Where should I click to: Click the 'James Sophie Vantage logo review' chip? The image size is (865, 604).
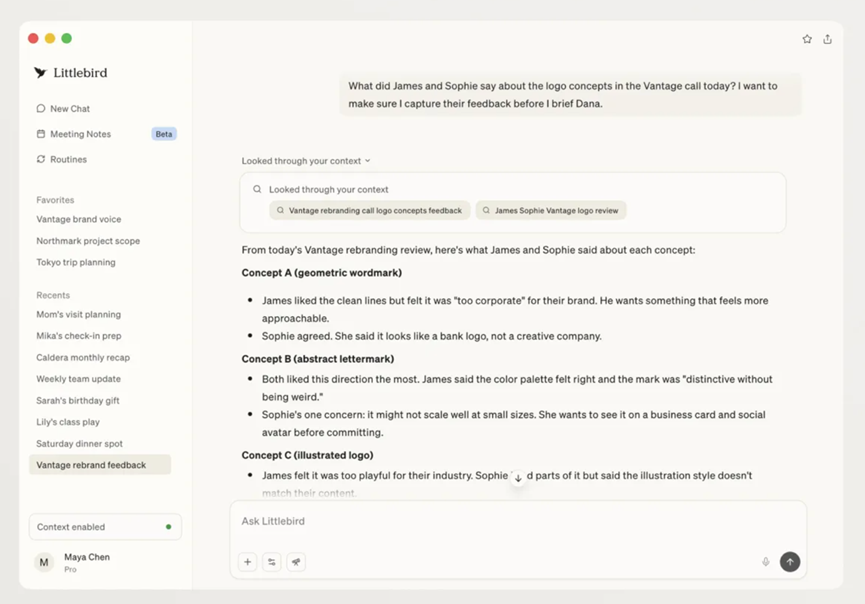(551, 210)
